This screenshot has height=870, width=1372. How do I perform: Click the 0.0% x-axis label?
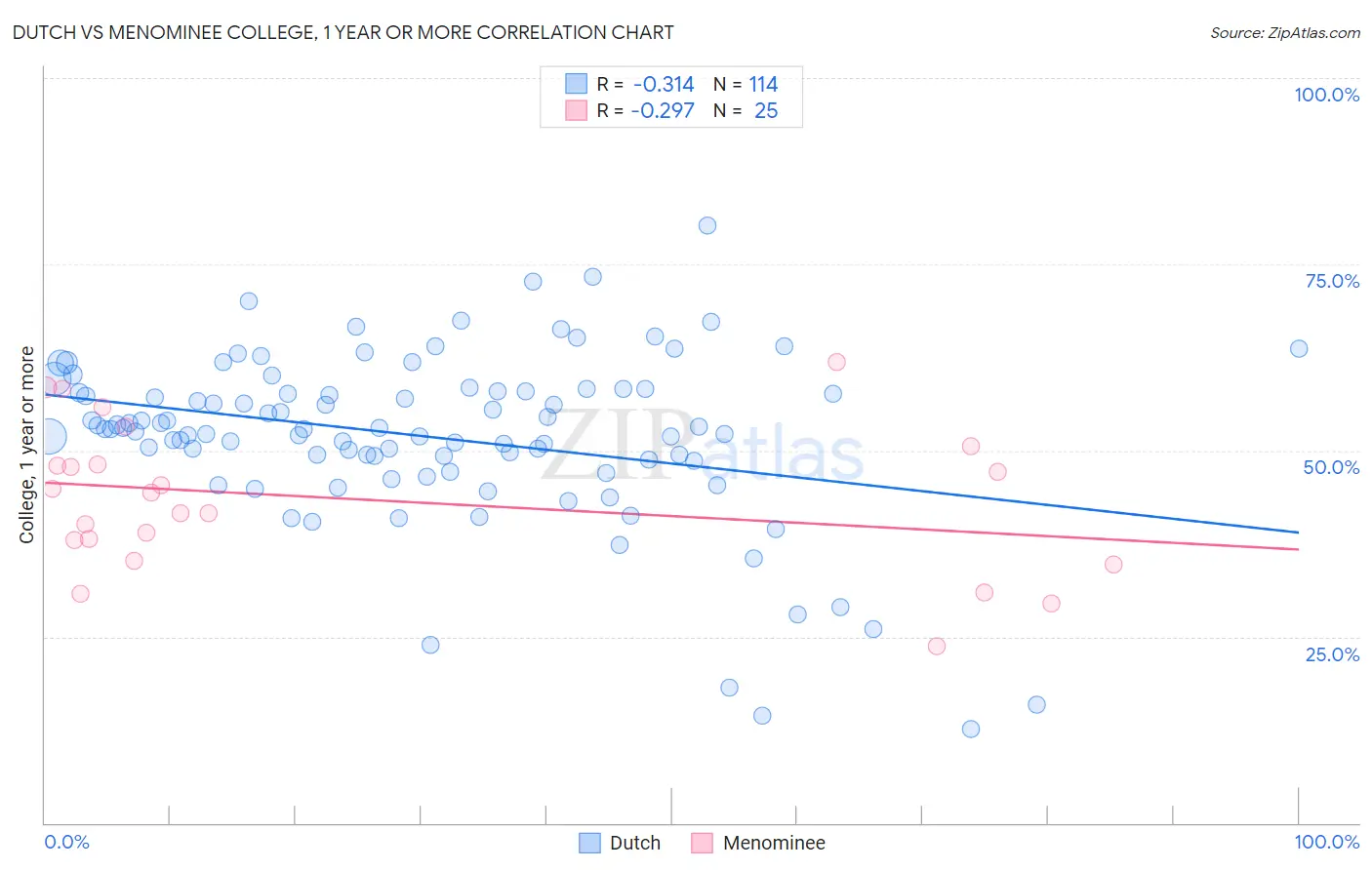click(x=67, y=842)
